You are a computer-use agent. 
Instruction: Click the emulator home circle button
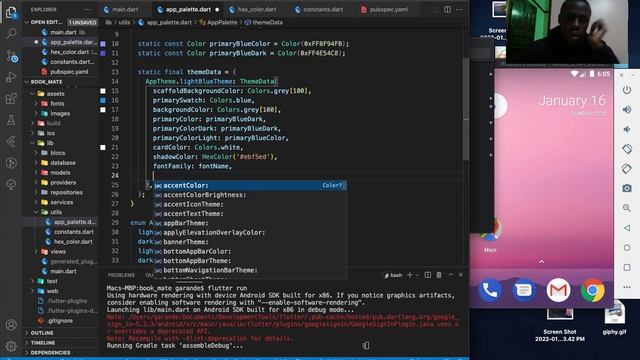point(627,248)
